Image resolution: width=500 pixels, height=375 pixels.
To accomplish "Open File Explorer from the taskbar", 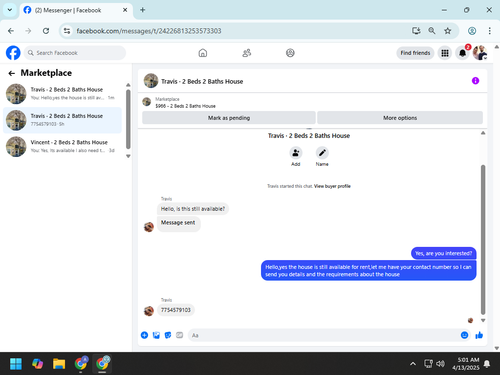I will click(x=59, y=364).
